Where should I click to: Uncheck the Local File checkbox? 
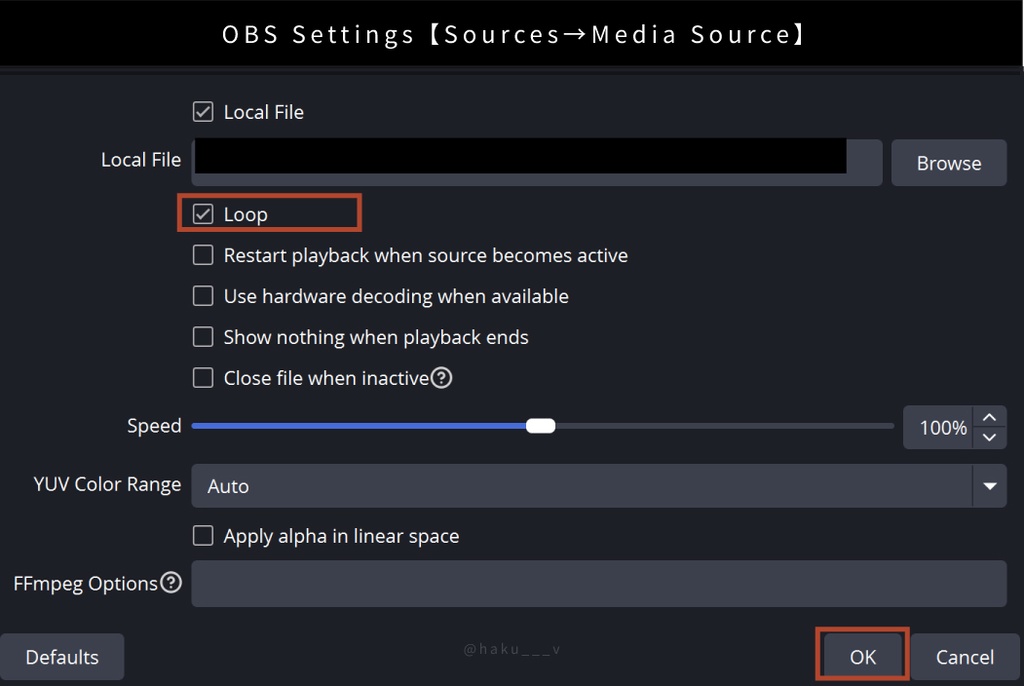(x=203, y=112)
